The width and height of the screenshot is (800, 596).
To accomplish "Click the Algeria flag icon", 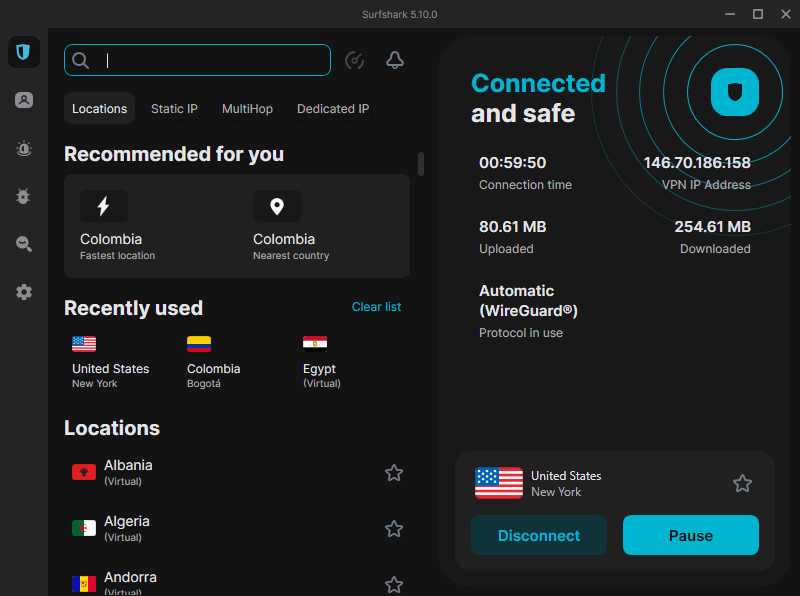I will tap(84, 528).
